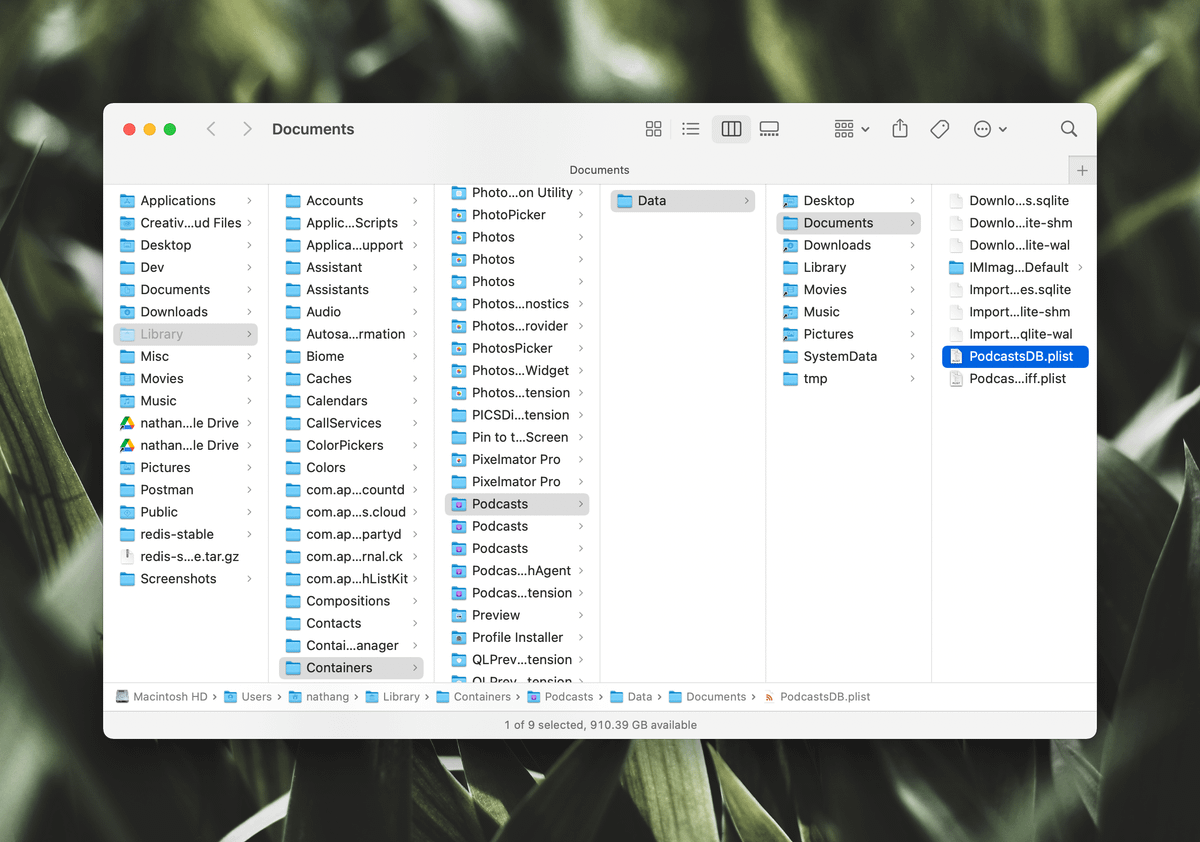Jump to Containers in path bar
This screenshot has width=1200, height=842.
(x=482, y=697)
